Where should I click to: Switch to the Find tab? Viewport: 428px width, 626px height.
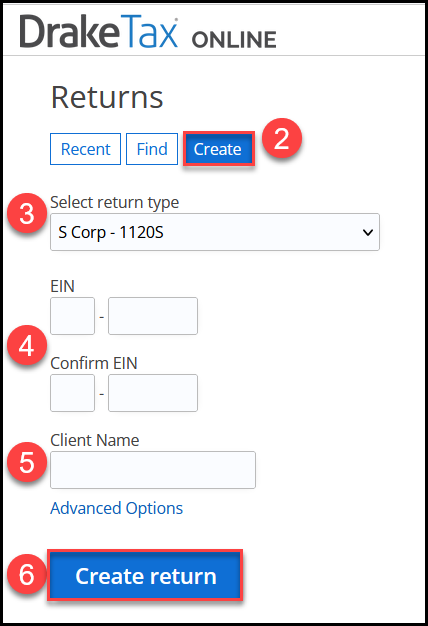point(152,149)
